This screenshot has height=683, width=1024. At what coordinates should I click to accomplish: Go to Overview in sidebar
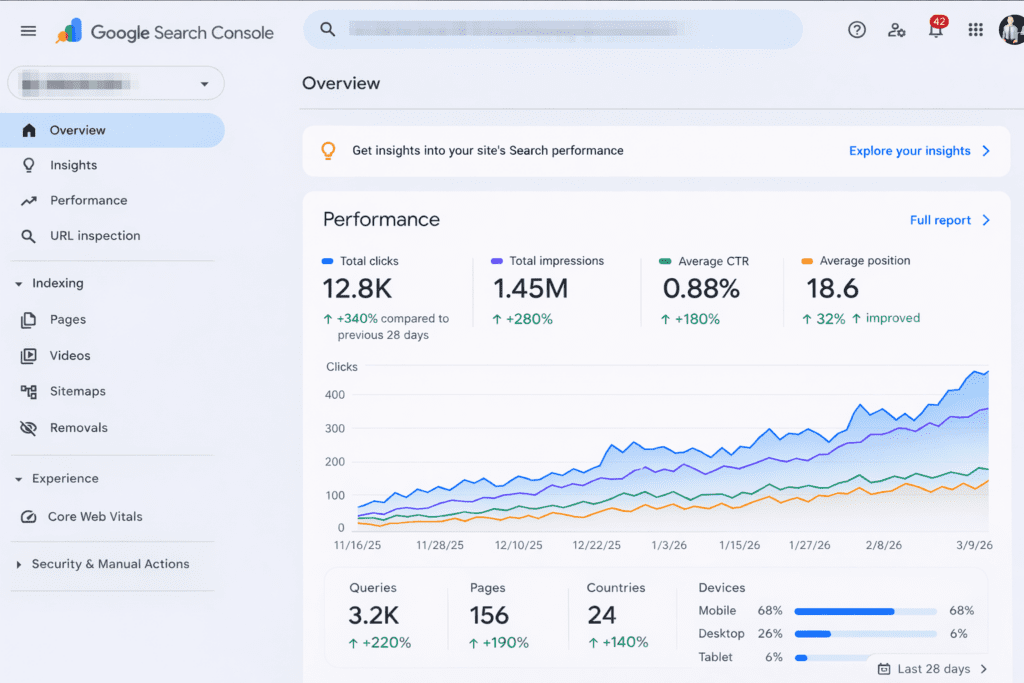(112, 130)
